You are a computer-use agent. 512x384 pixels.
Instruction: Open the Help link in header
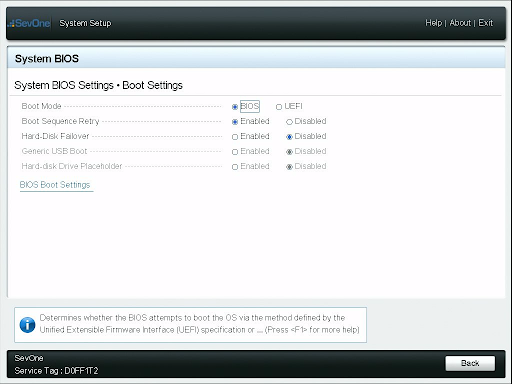click(433, 23)
